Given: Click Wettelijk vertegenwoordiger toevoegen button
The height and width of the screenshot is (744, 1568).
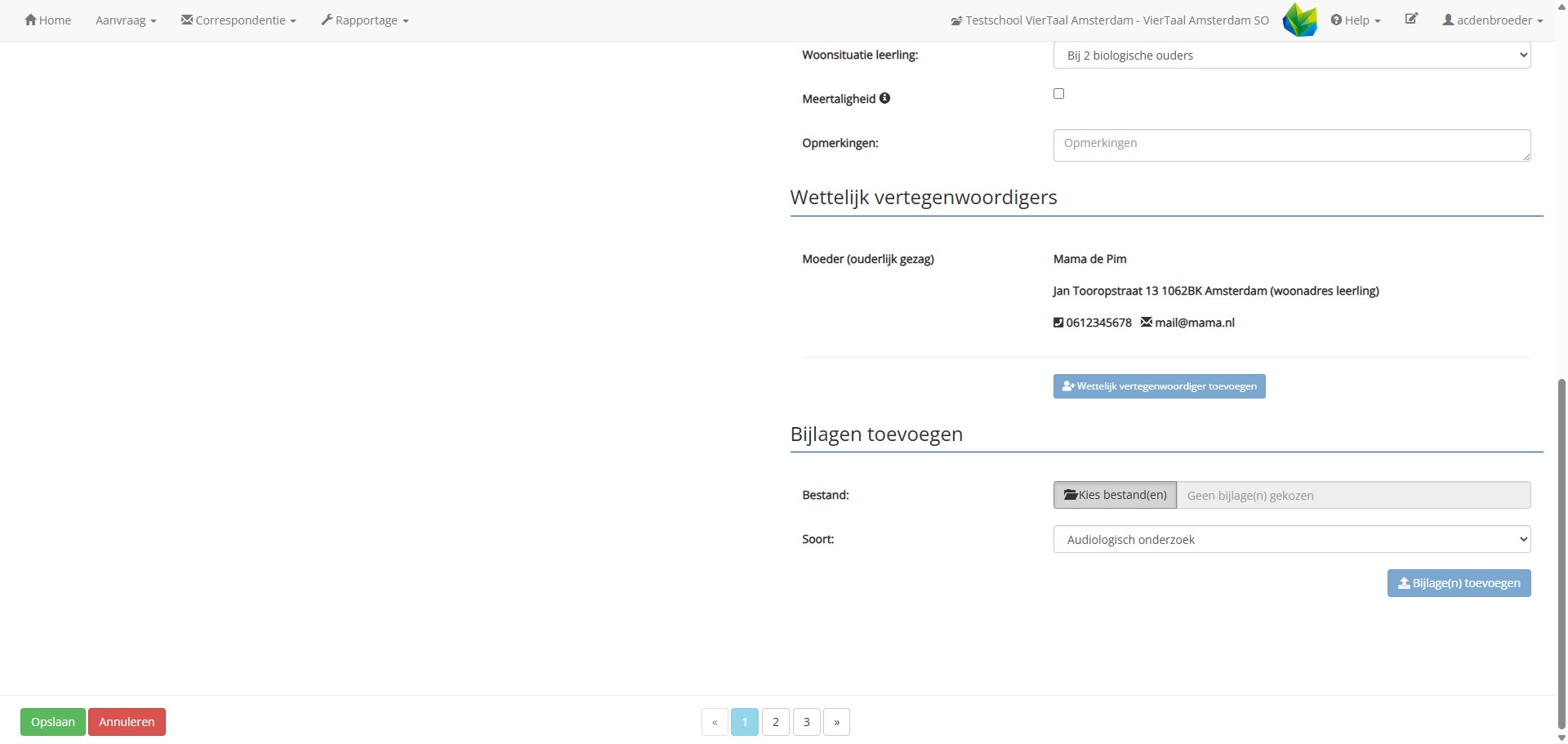Looking at the screenshot, I should point(1160,386).
